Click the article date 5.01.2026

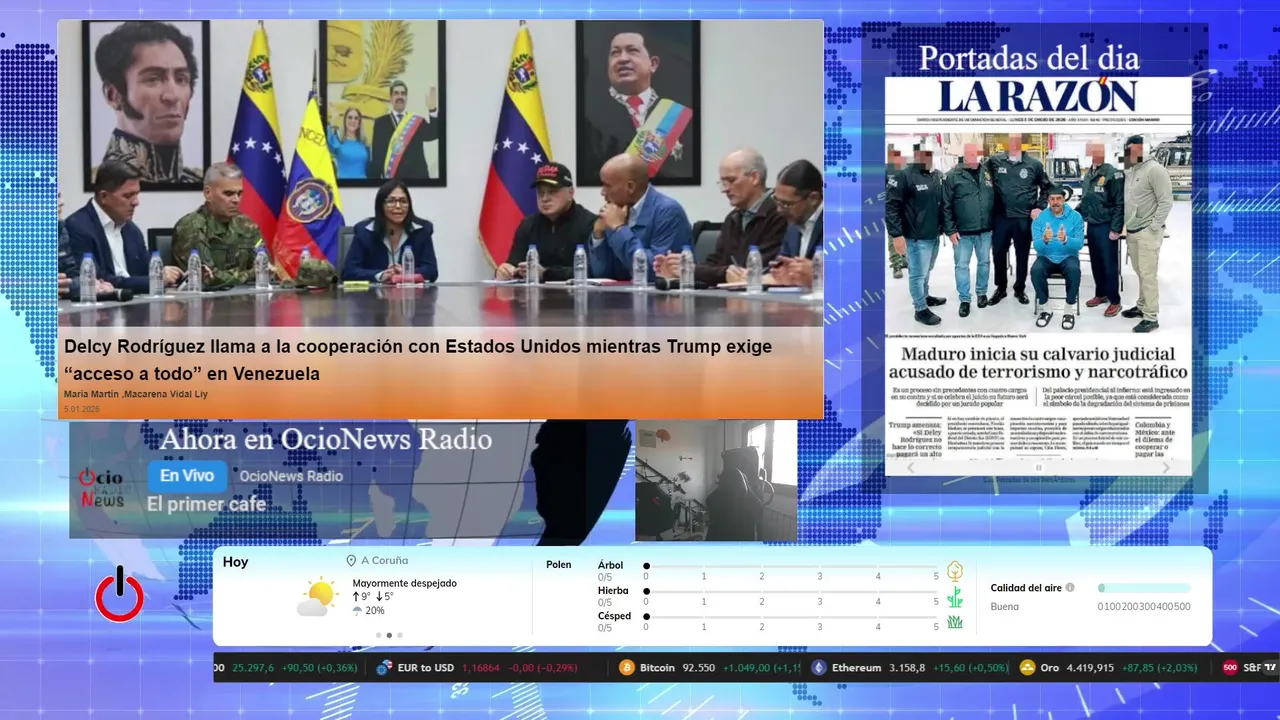(82, 409)
